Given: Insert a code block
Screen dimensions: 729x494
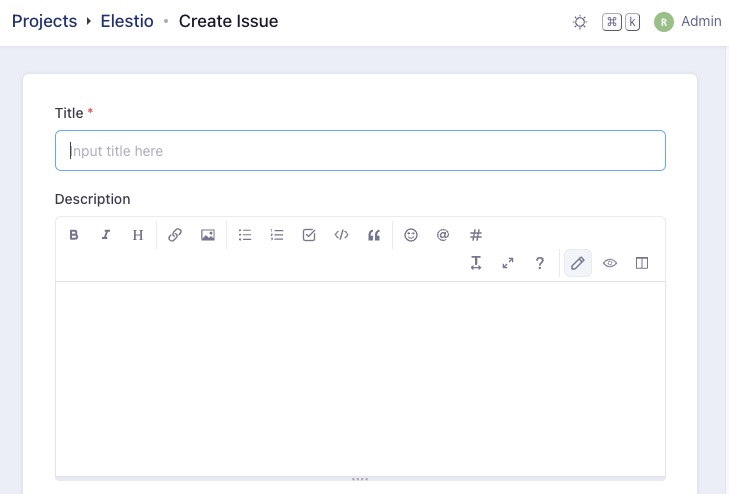Looking at the screenshot, I should [x=341, y=235].
